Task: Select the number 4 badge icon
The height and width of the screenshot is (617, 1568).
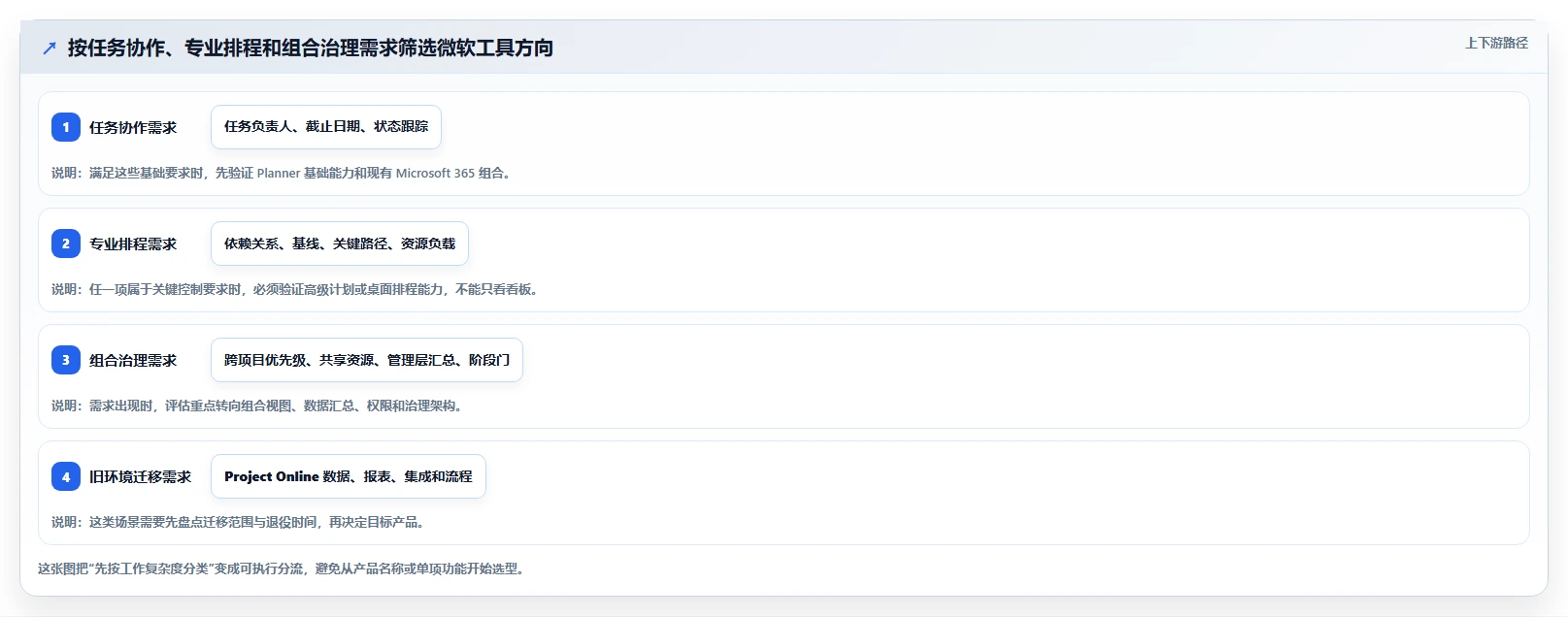Action: [66, 476]
